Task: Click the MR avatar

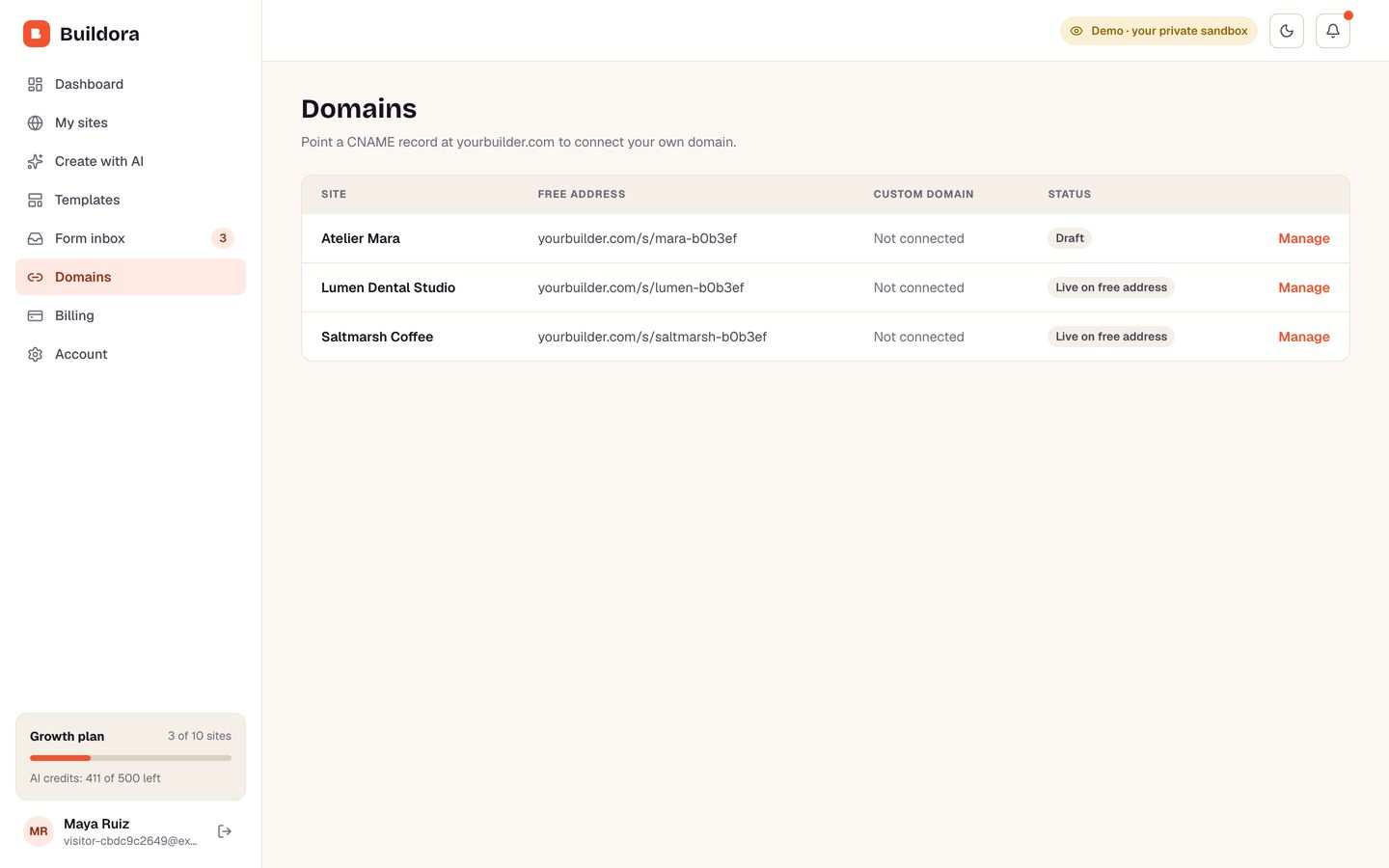Action: pos(39,831)
